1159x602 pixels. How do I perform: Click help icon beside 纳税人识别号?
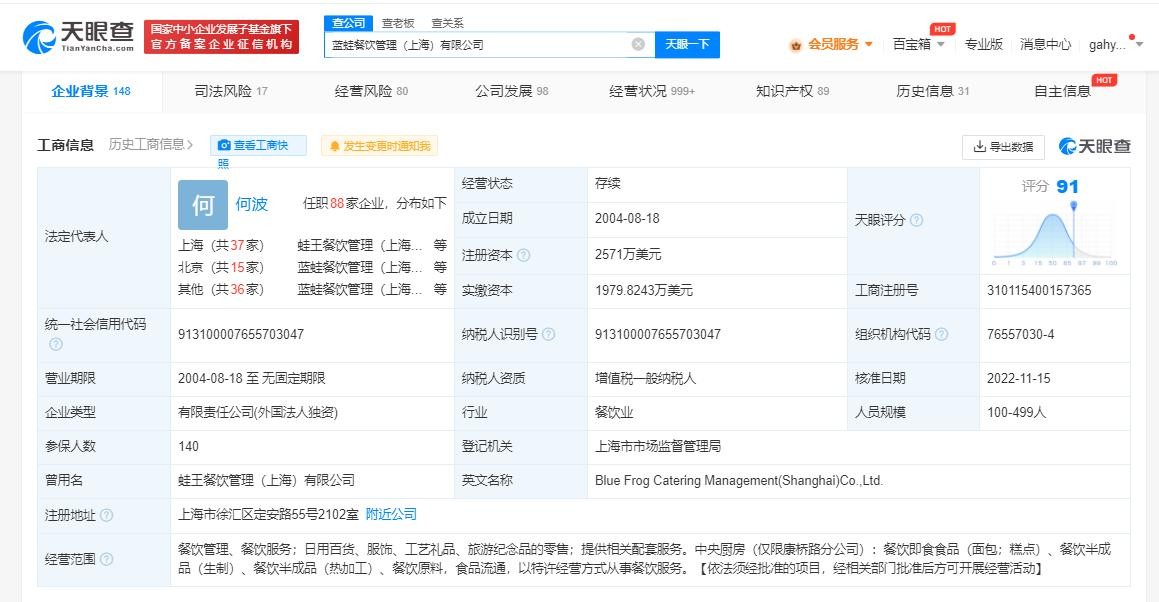click(x=548, y=335)
